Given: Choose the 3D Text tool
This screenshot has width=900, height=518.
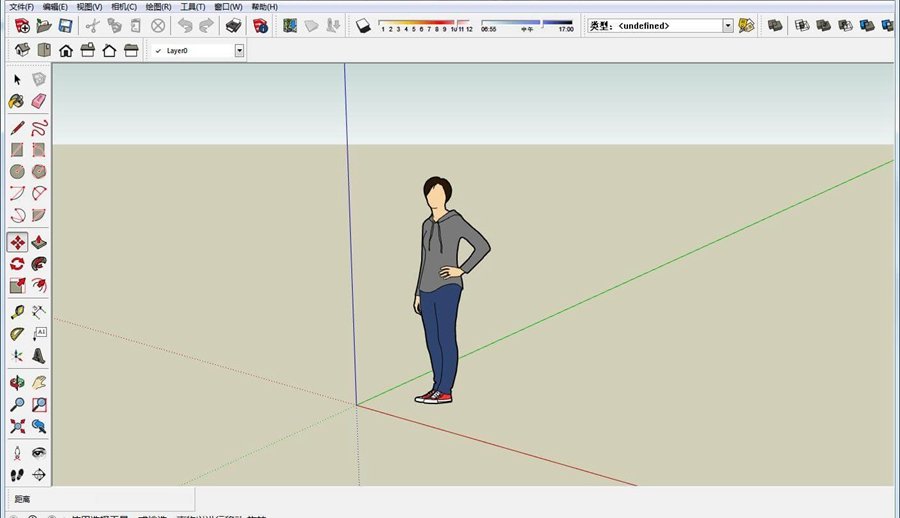Looking at the screenshot, I should [x=38, y=355].
